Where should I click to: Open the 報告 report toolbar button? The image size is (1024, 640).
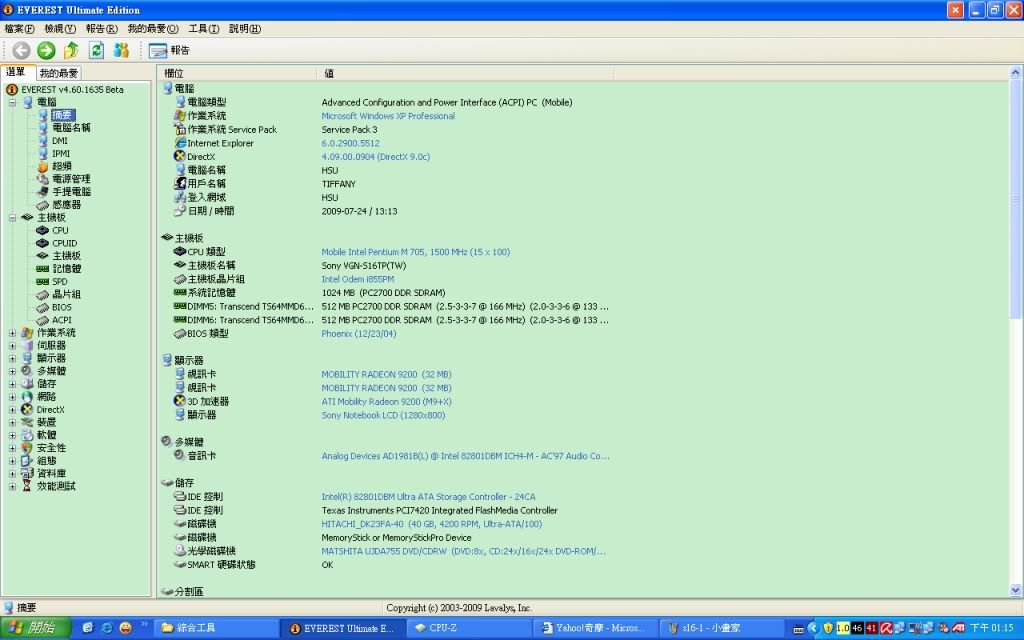(169, 50)
